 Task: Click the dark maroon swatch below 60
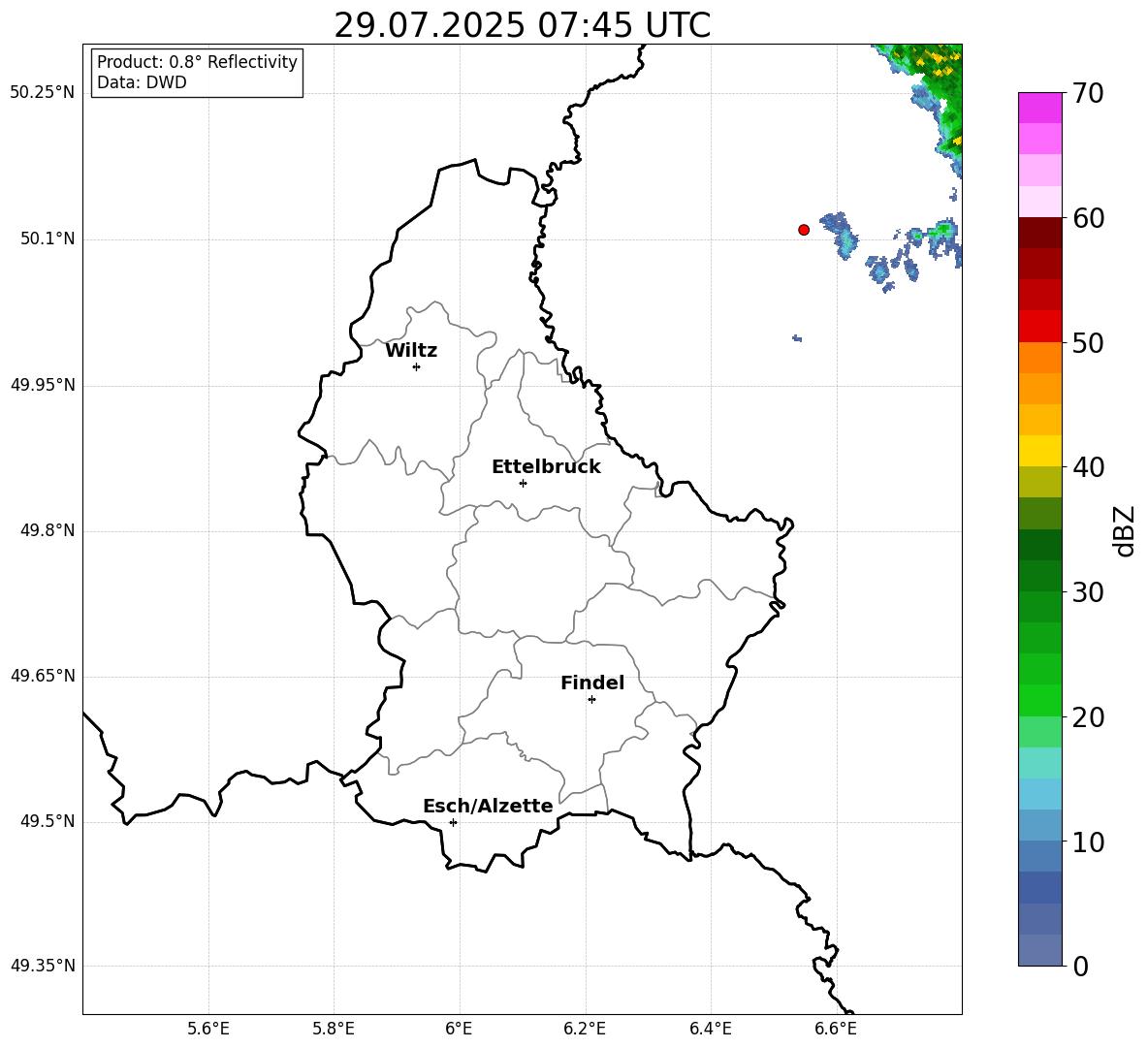click(x=1040, y=233)
